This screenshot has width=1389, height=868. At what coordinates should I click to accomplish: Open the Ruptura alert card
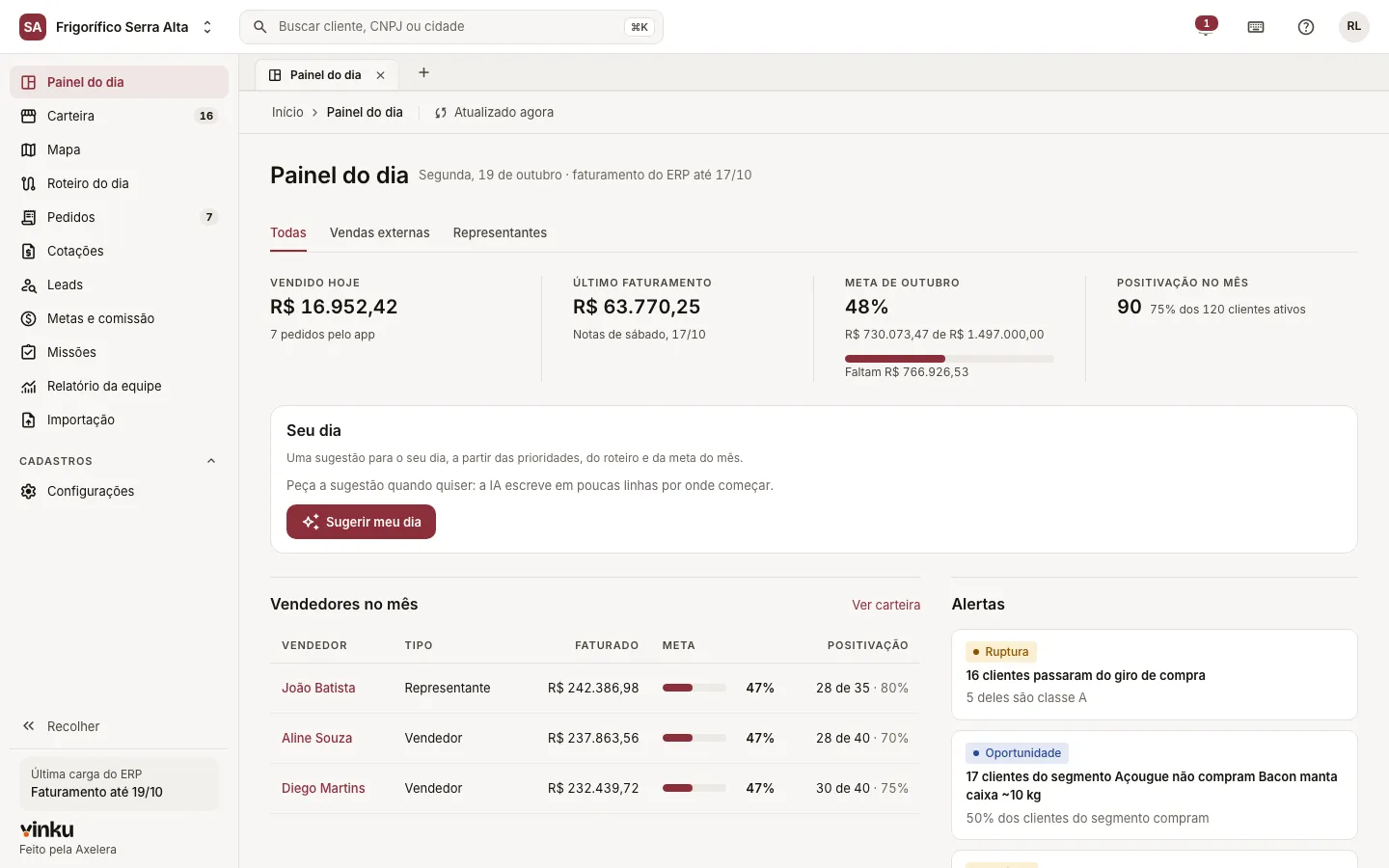pyautogui.click(x=1155, y=674)
